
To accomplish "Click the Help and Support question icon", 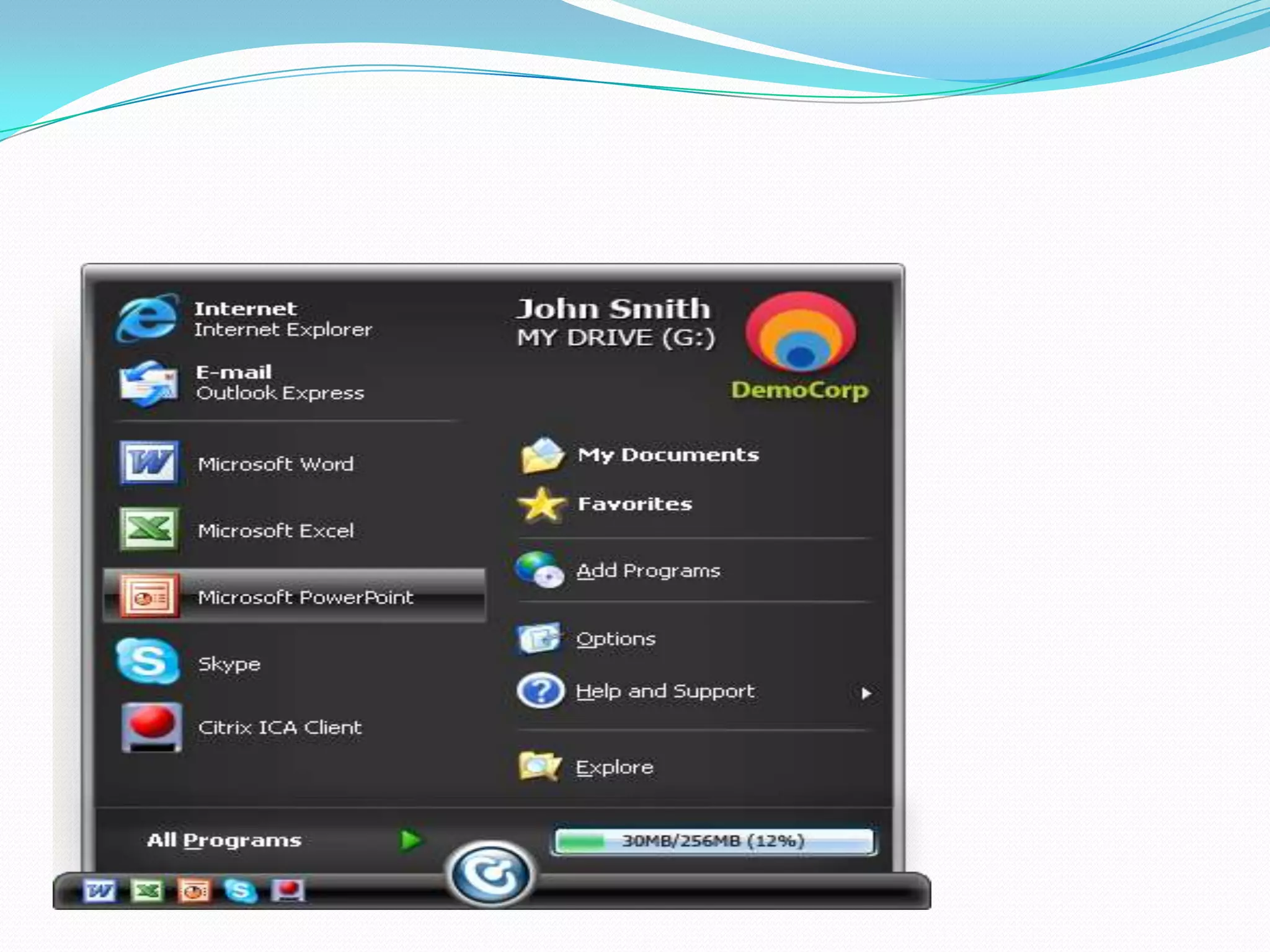I will click(541, 690).
